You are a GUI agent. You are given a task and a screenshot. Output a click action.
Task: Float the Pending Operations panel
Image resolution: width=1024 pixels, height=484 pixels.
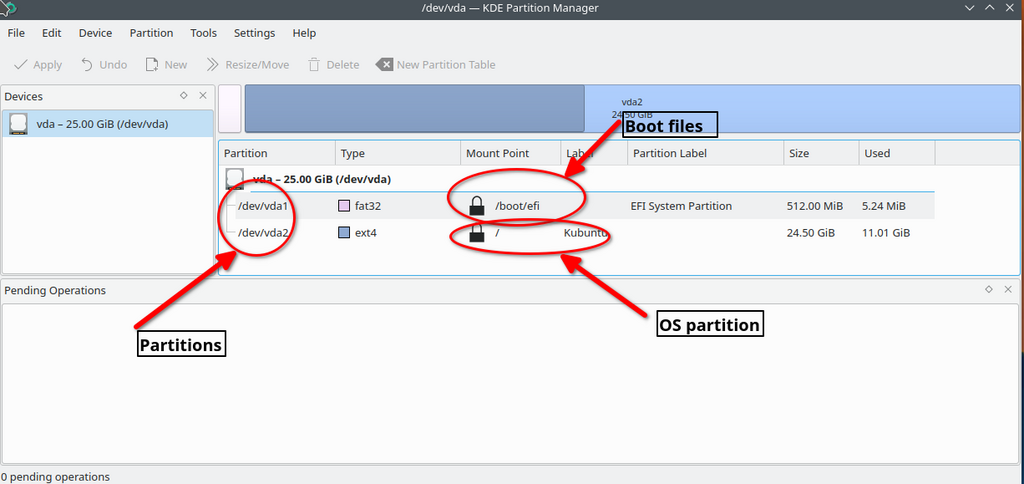tap(988, 289)
